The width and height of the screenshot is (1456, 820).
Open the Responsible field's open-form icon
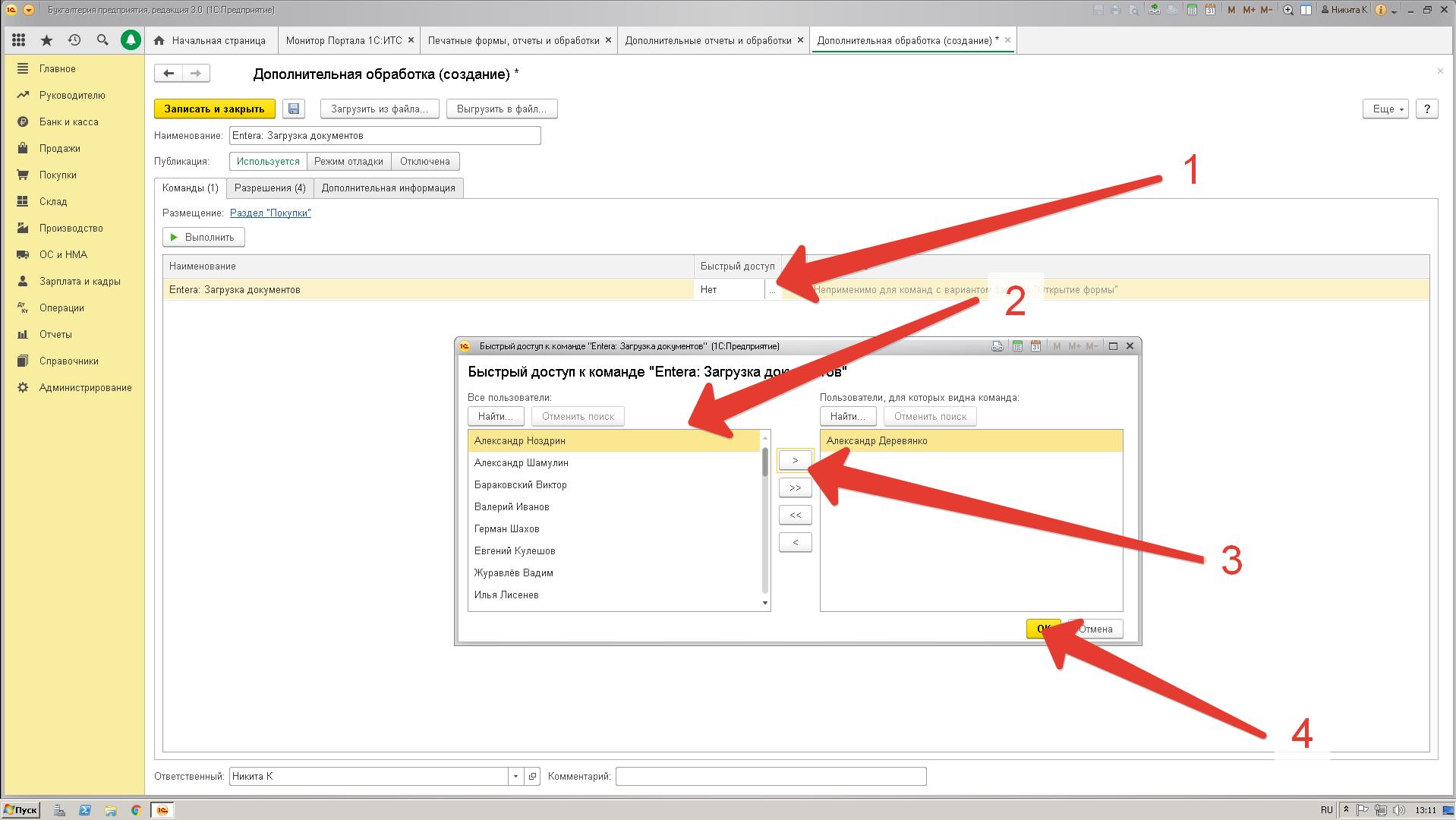(532, 776)
